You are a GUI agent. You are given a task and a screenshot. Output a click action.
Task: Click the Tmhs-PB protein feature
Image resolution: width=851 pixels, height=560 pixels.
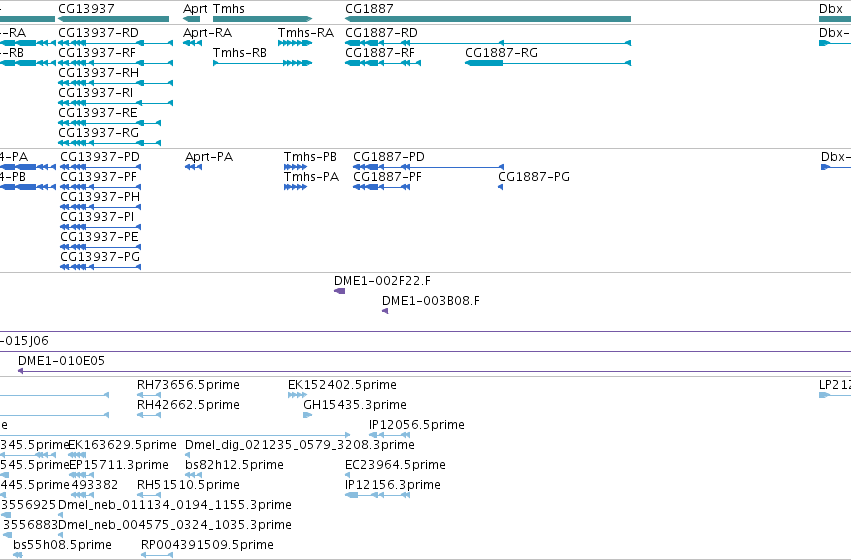click(295, 167)
